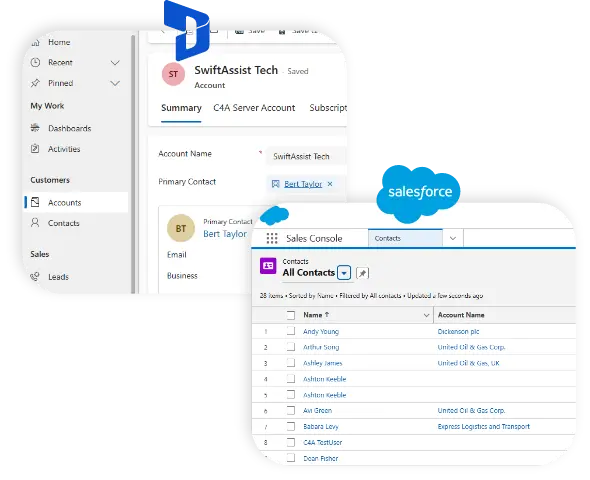
Task: Click the Account Name field SwiftAssist Tech
Action: click(306, 156)
